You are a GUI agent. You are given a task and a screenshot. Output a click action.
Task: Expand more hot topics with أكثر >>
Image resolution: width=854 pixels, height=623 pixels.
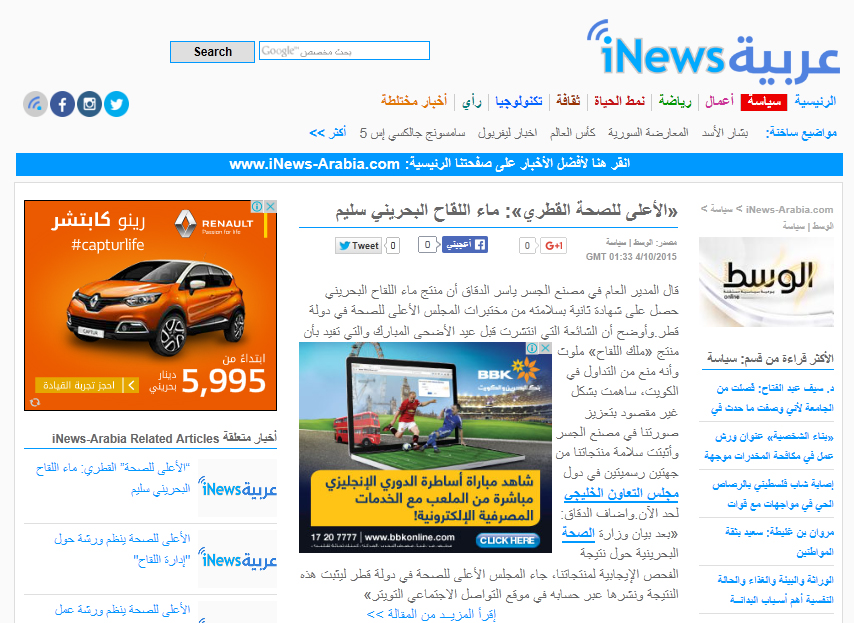coord(328,133)
